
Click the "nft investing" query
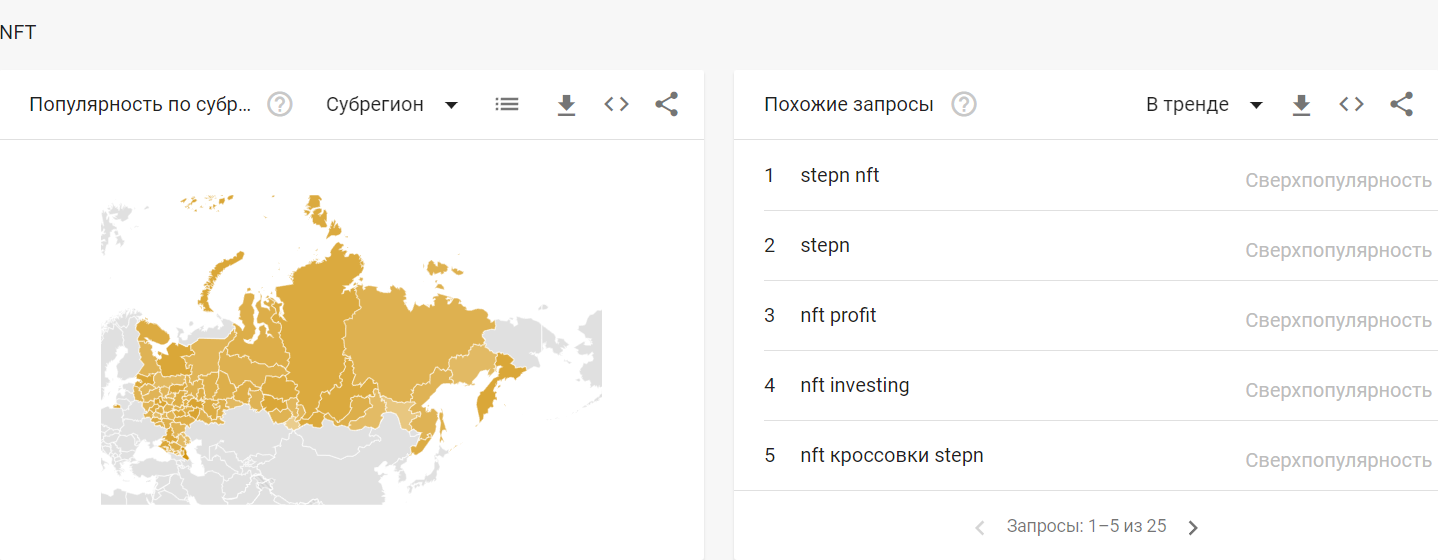point(855,386)
